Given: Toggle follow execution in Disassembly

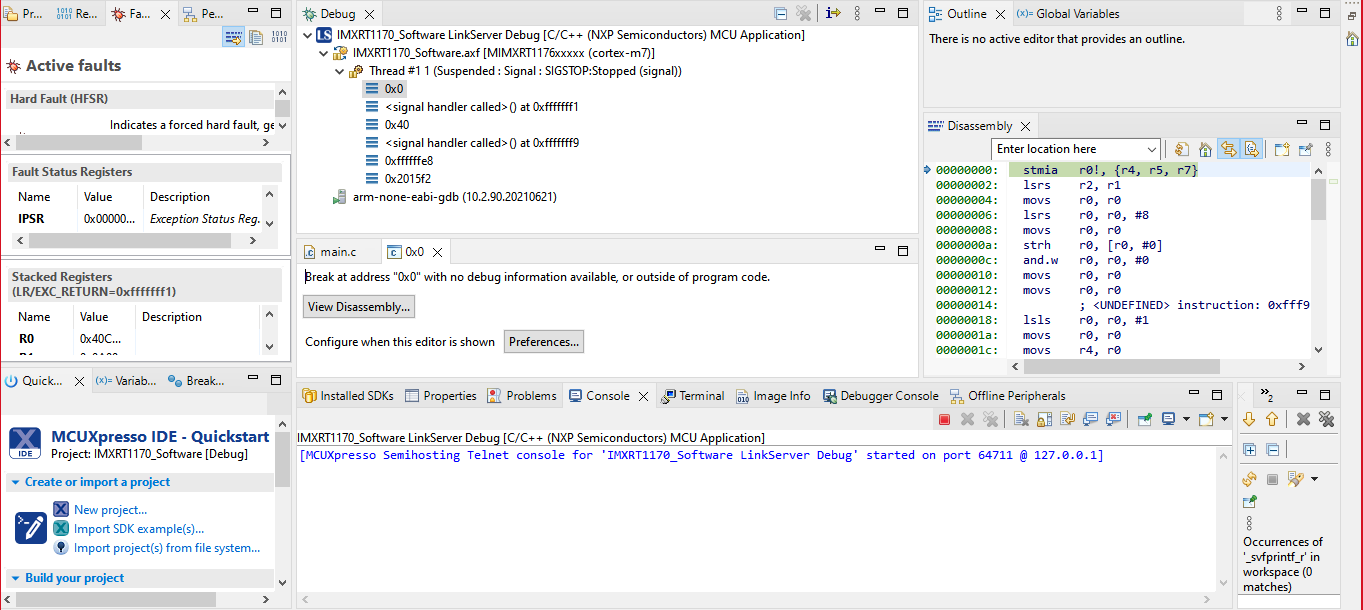Looking at the screenshot, I should [1252, 149].
